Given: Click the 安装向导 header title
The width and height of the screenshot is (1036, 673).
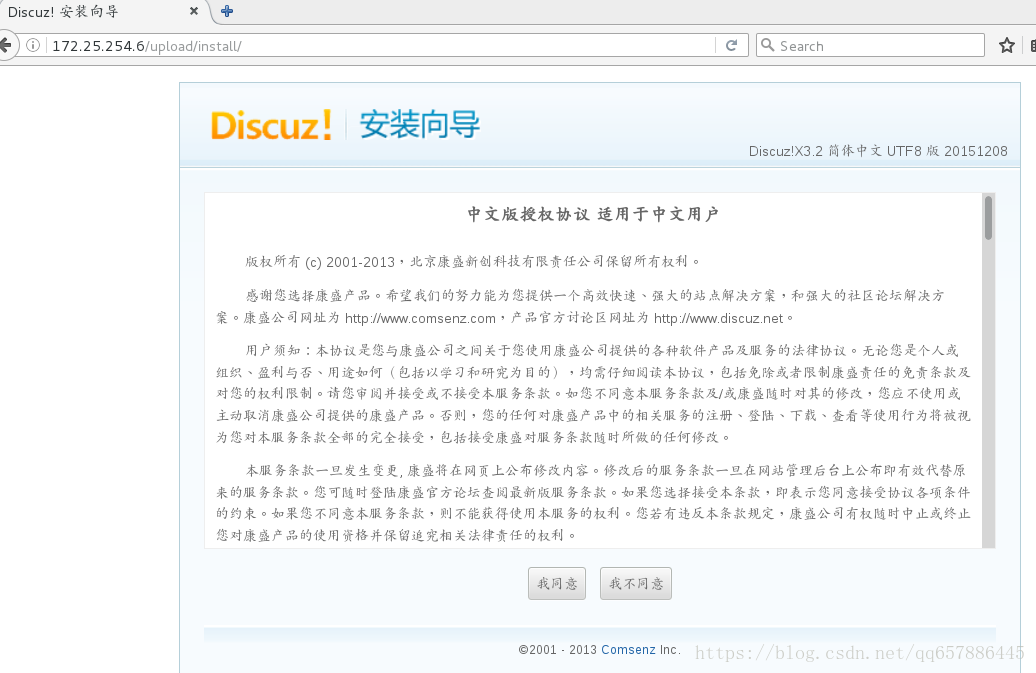Looking at the screenshot, I should 420,125.
